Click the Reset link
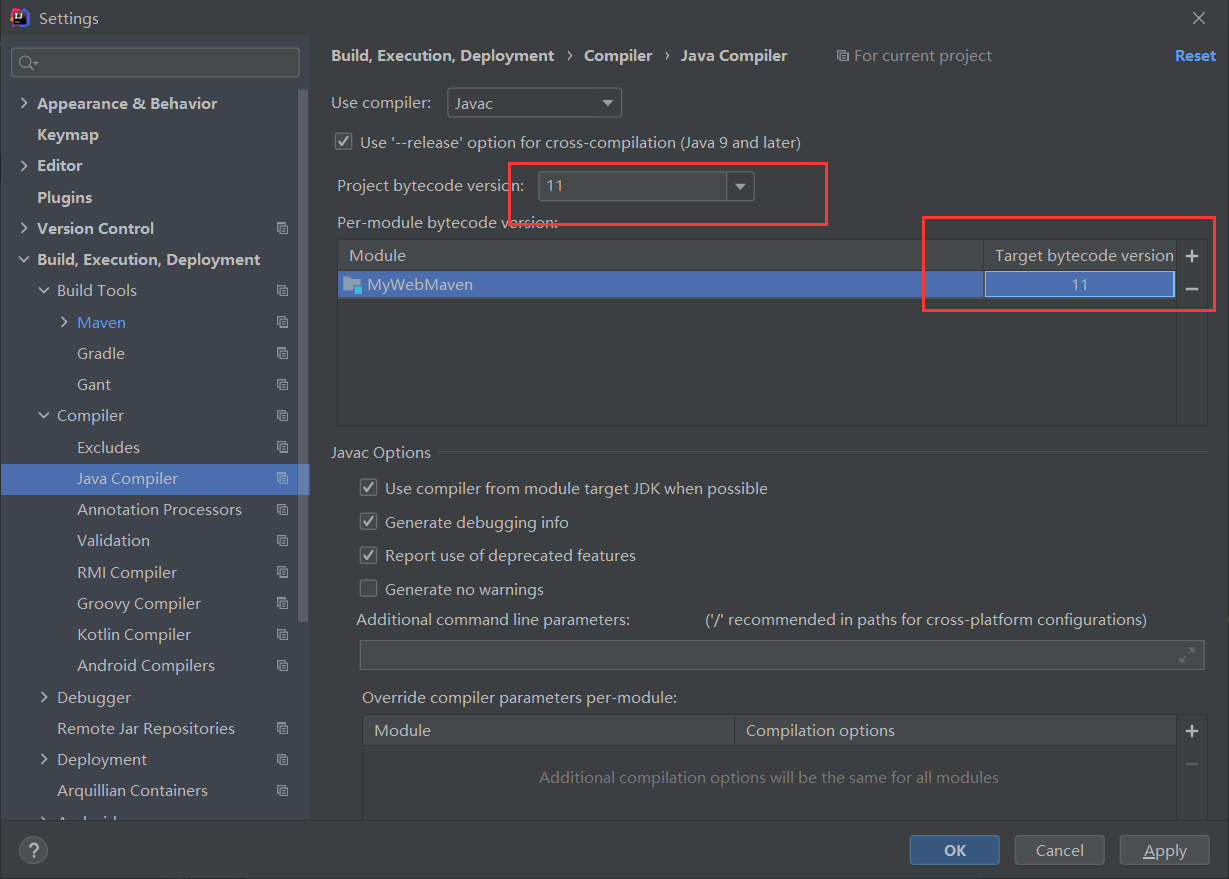Viewport: 1229px width, 879px height. point(1195,56)
